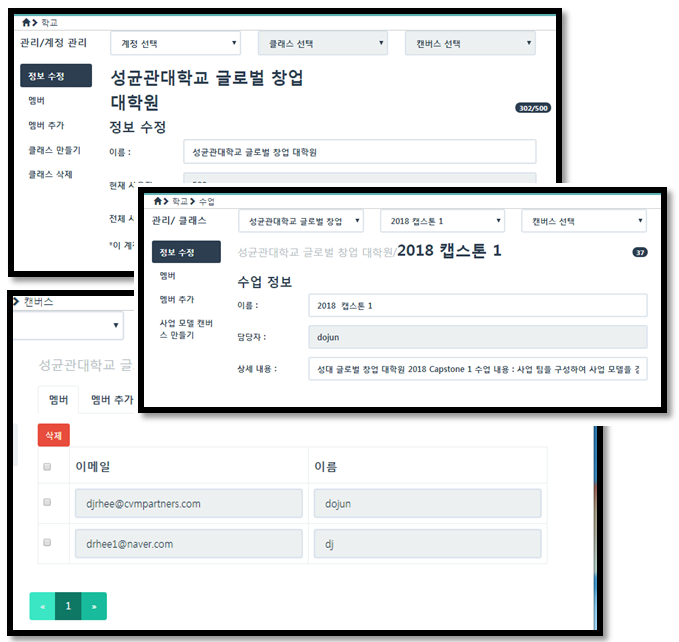This screenshot has height=642, width=679.
Task: Select 멤버 in class window sidebar
Action: pos(168,275)
